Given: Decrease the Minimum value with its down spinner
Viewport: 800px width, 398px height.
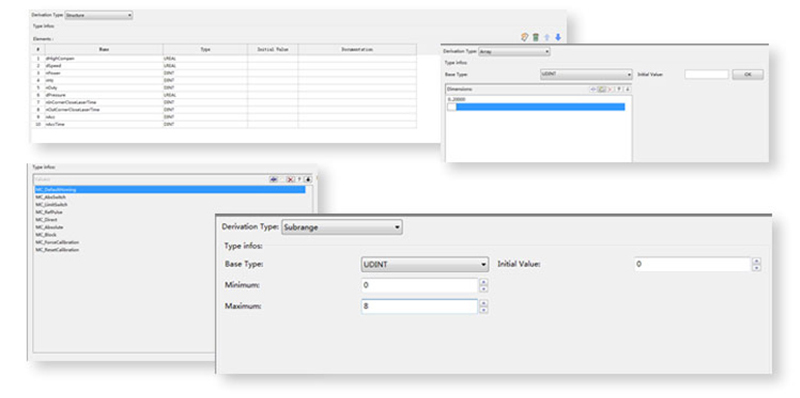Looking at the screenshot, I should click(484, 289).
